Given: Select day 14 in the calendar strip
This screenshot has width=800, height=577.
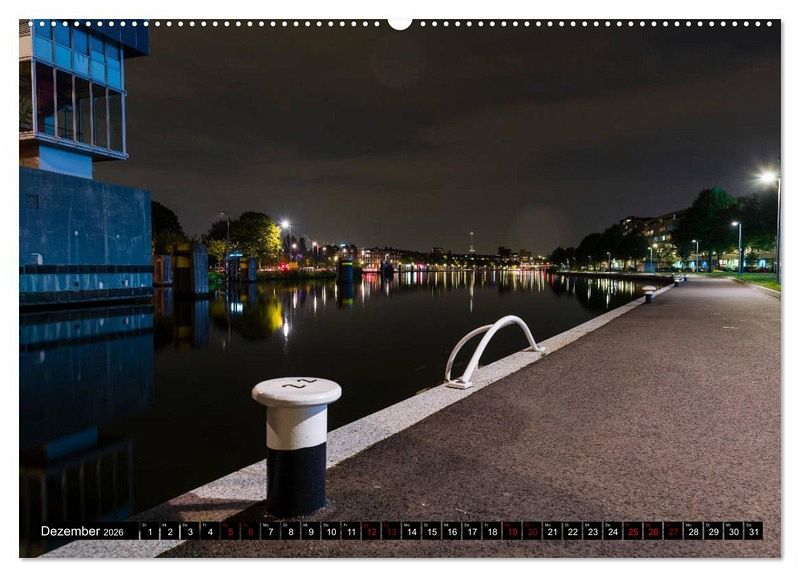Looking at the screenshot, I should click(x=411, y=531).
